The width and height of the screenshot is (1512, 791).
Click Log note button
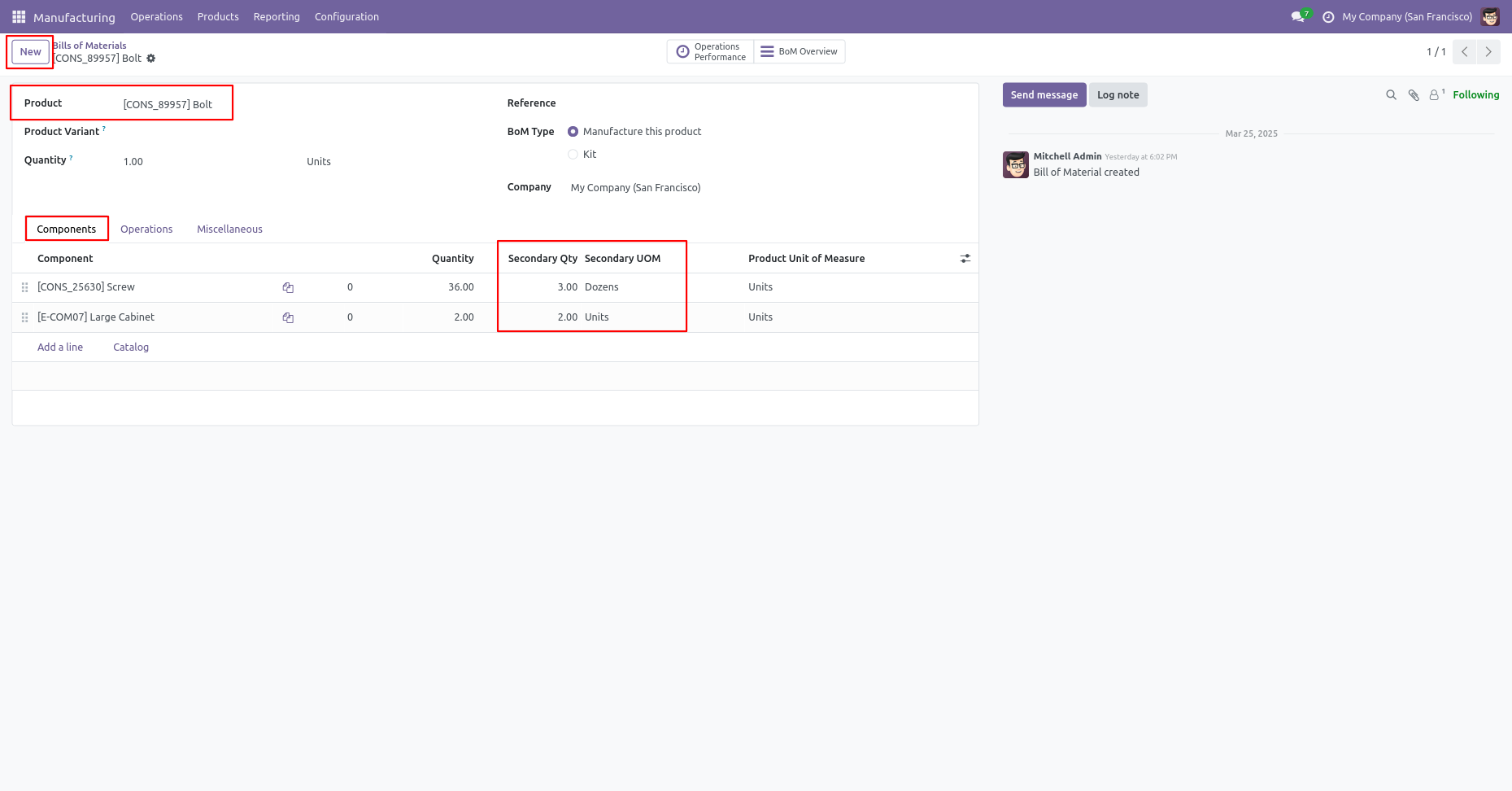1118,95
